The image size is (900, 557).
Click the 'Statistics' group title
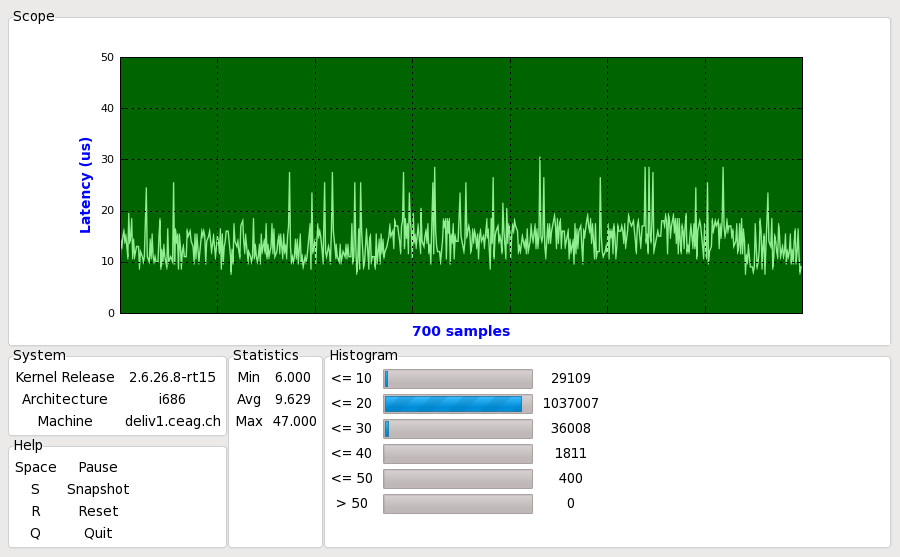tap(266, 355)
